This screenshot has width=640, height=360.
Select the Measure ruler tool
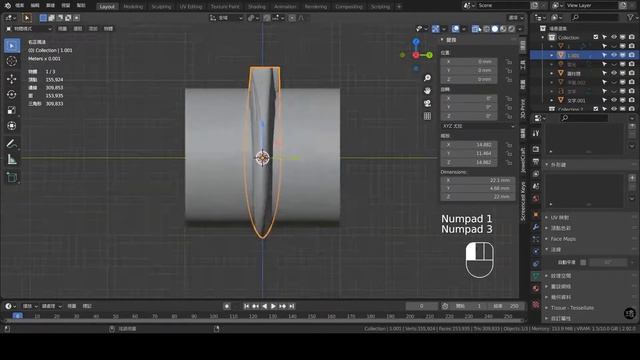(12, 160)
